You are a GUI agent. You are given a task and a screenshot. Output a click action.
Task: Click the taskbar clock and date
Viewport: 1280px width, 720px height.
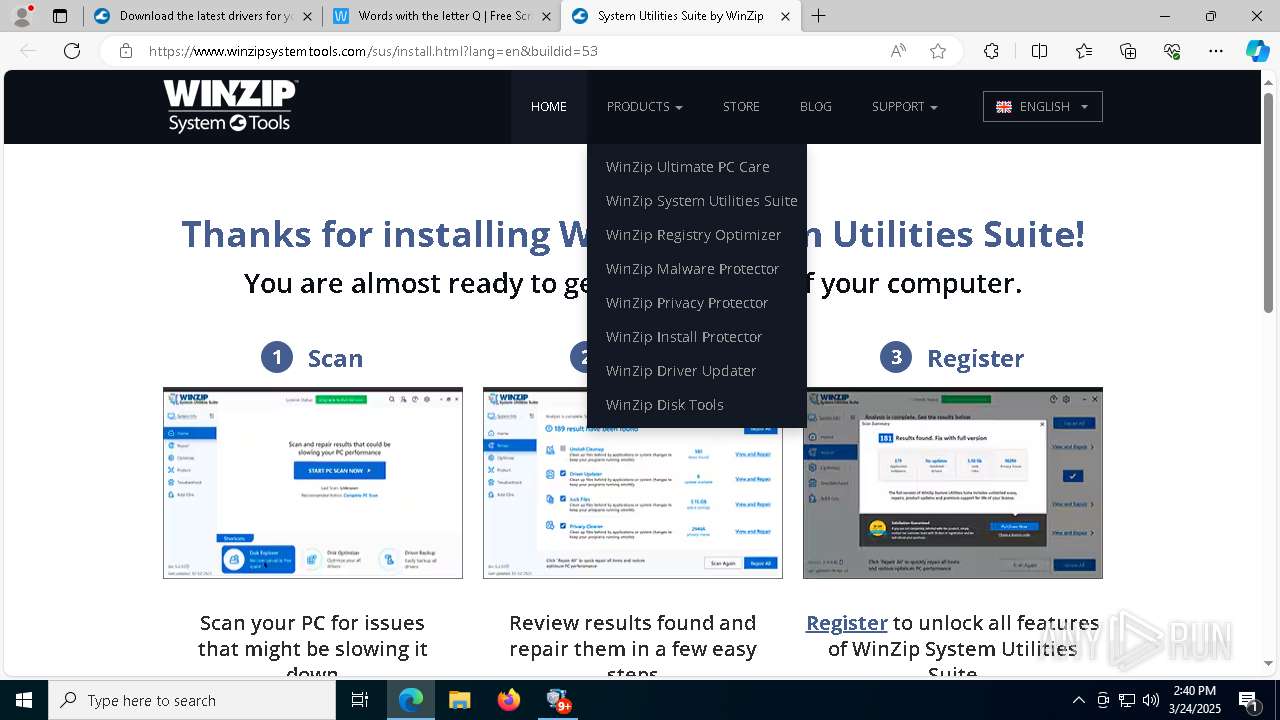click(1194, 700)
